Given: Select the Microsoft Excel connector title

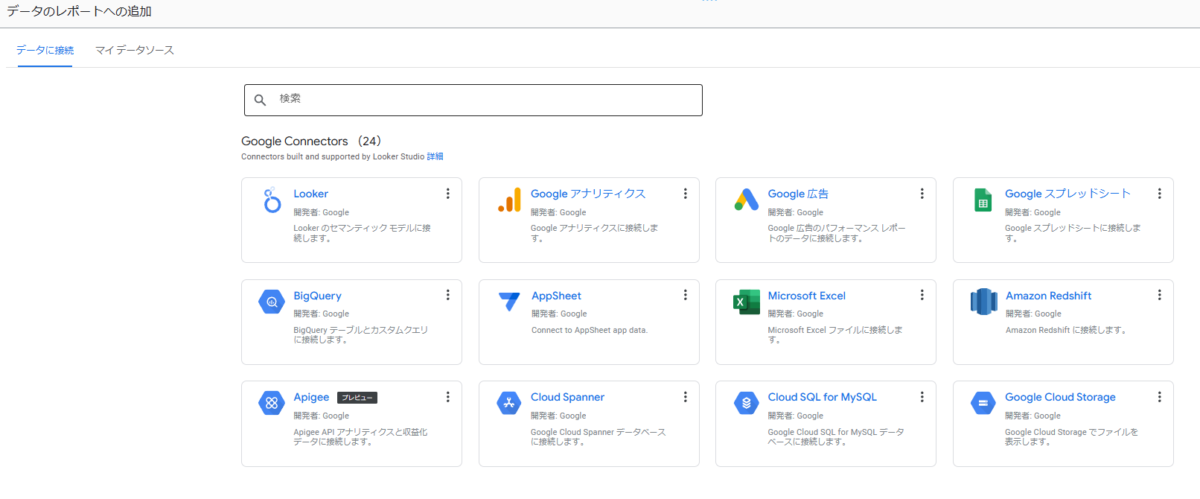Looking at the screenshot, I should pyautogui.click(x=807, y=296).
